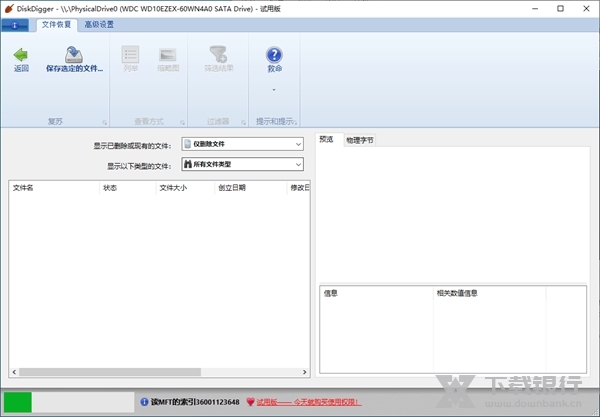Sort by 文件名 column header
The image size is (600, 417).
[54, 188]
